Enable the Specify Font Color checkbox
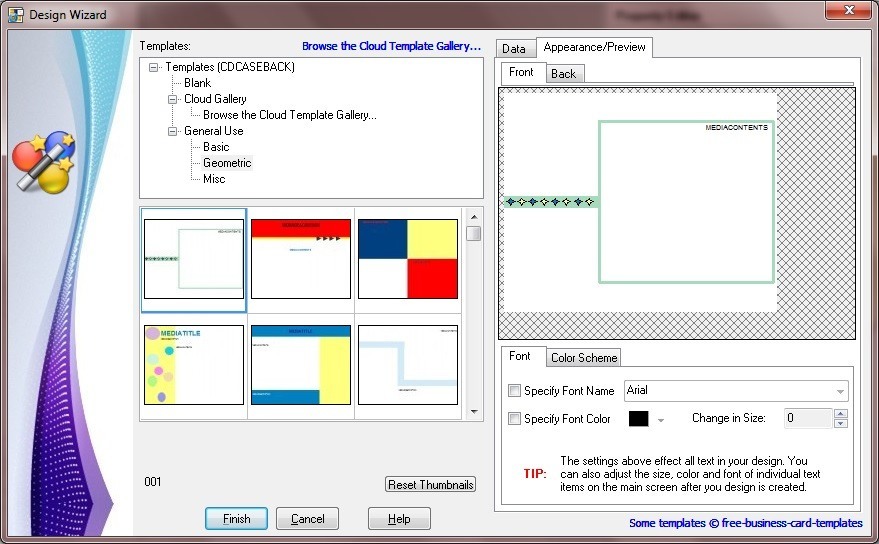The height and width of the screenshot is (544, 879). (x=514, y=418)
